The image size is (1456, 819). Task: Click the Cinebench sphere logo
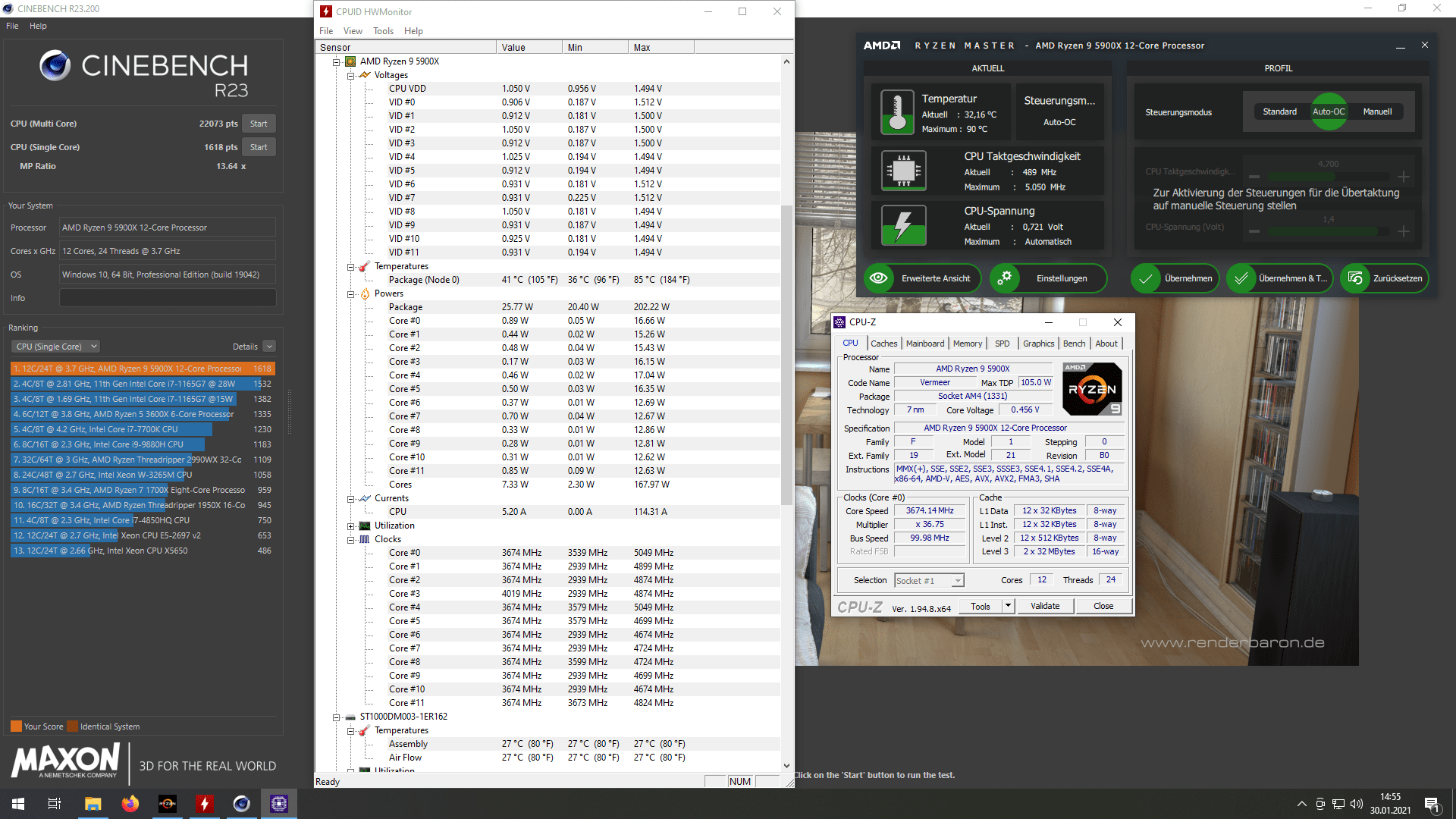(x=55, y=66)
